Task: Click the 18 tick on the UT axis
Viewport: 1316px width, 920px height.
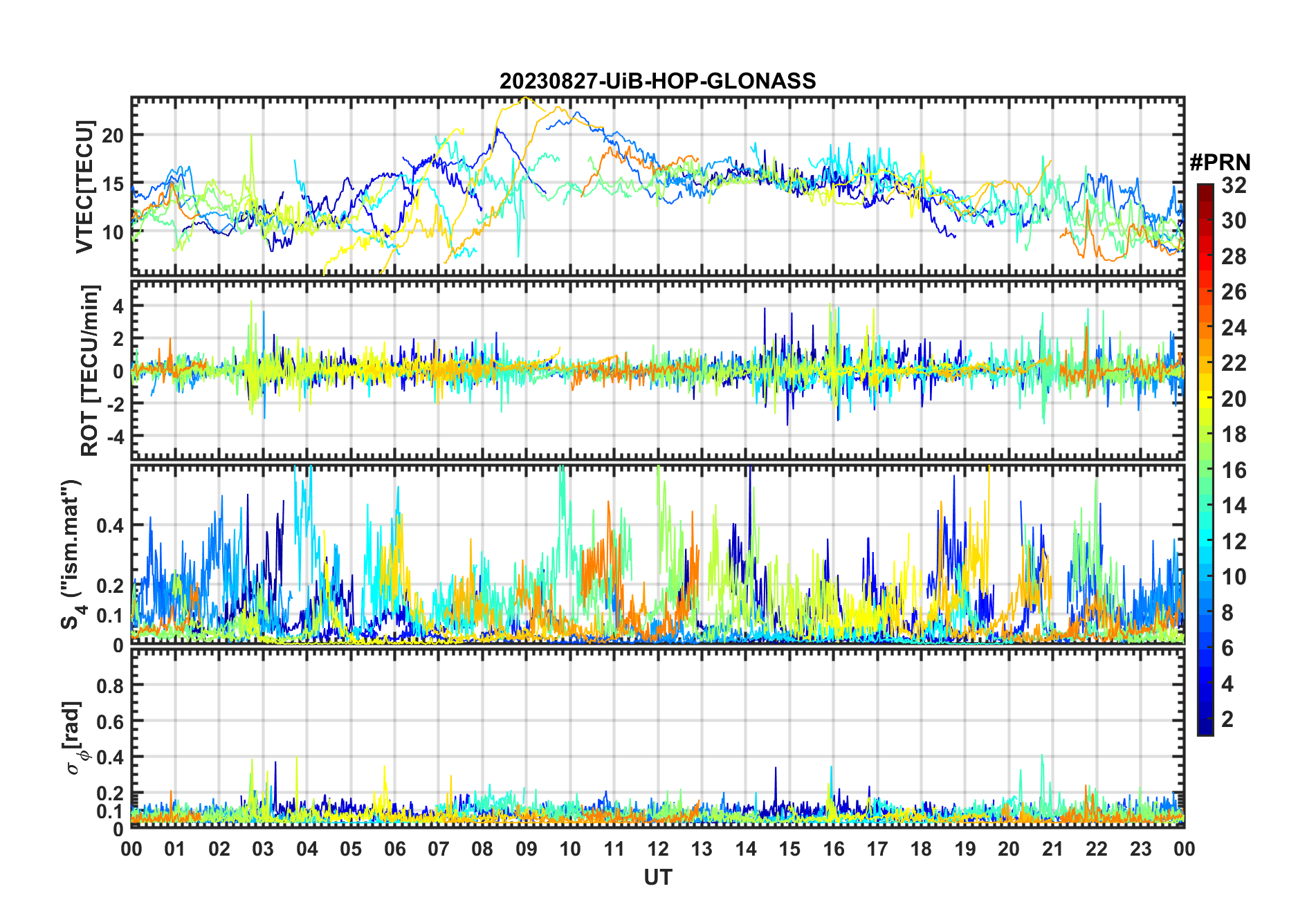Action: click(x=921, y=849)
